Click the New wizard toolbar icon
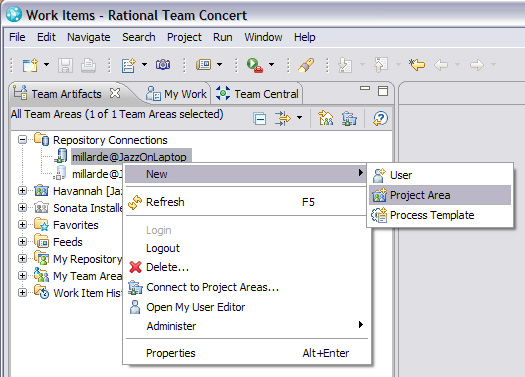Image resolution: width=525 pixels, height=377 pixels. tap(30, 65)
